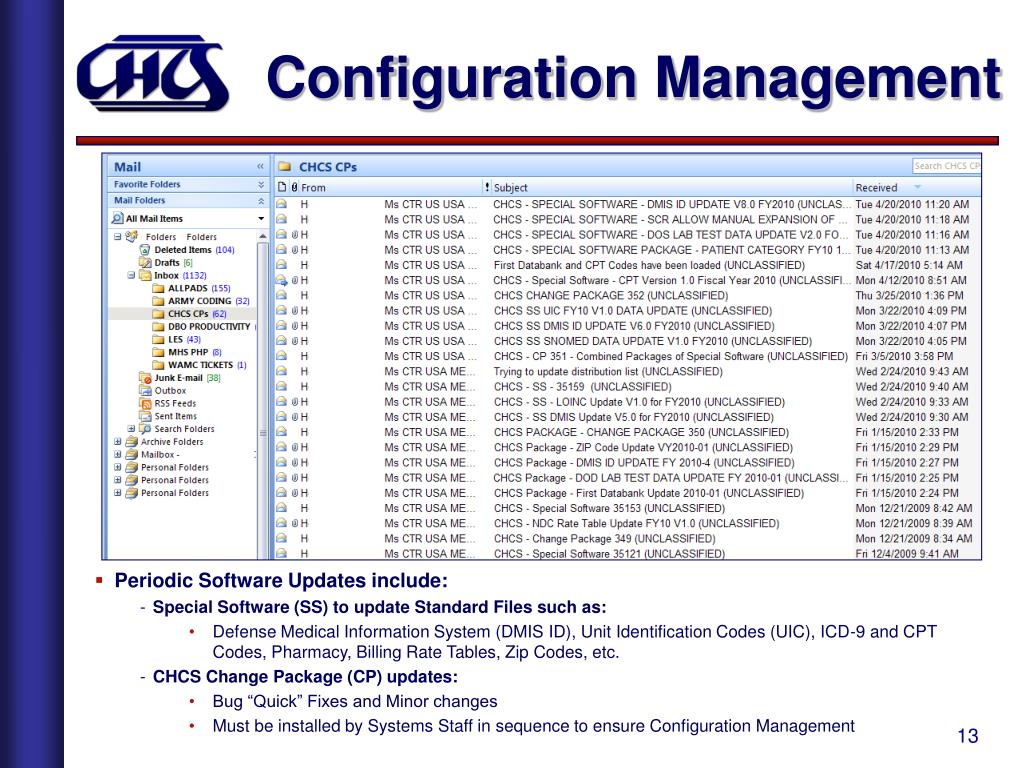Click the attachment paperclip of SNOMED DATA UPDATE row
This screenshot has height=768, width=1024.
[x=295, y=341]
